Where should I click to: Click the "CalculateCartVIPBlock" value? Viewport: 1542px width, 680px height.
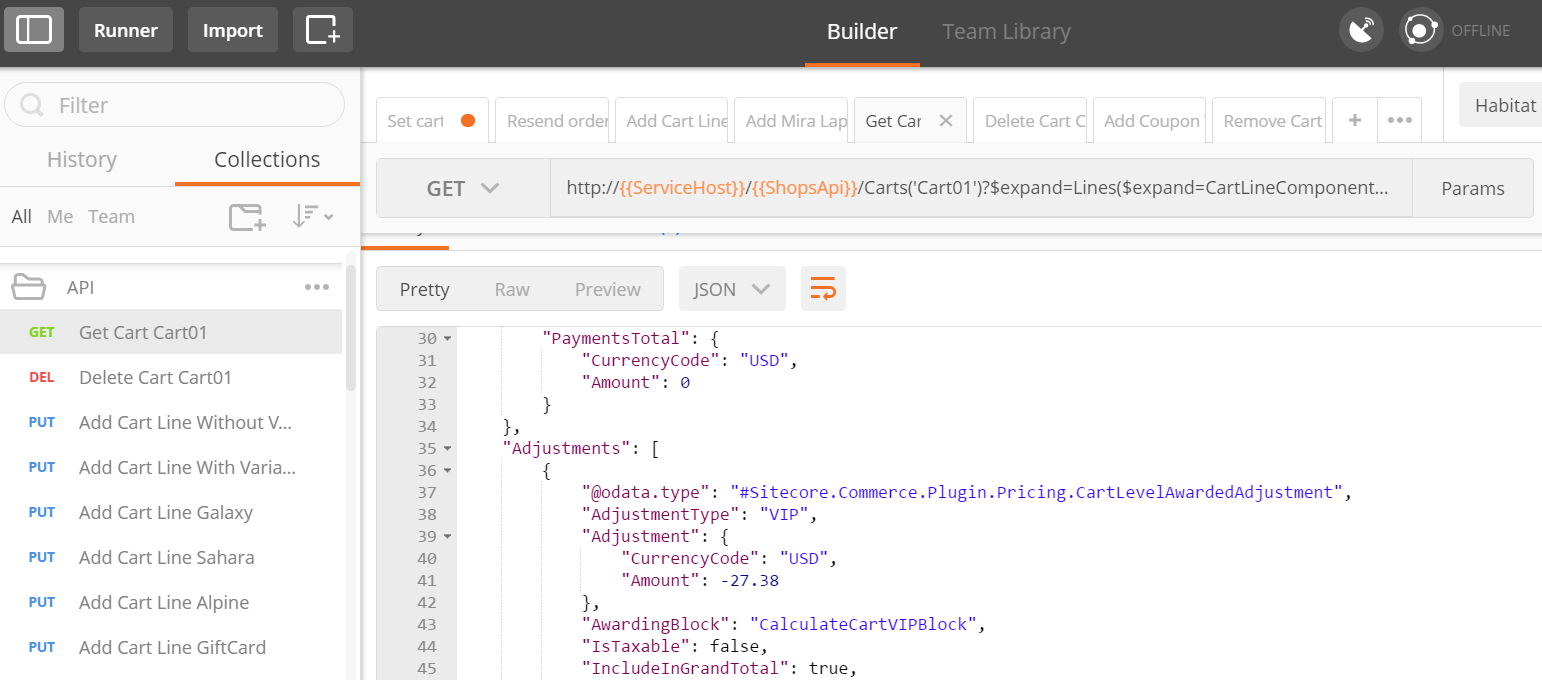tap(863, 624)
